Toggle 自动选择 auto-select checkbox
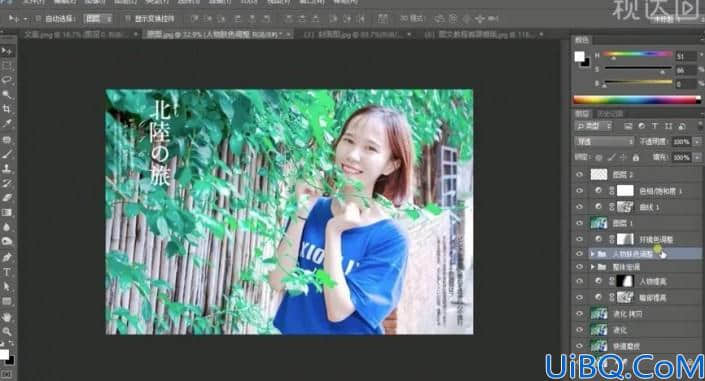This screenshot has width=705, height=381. (38, 19)
